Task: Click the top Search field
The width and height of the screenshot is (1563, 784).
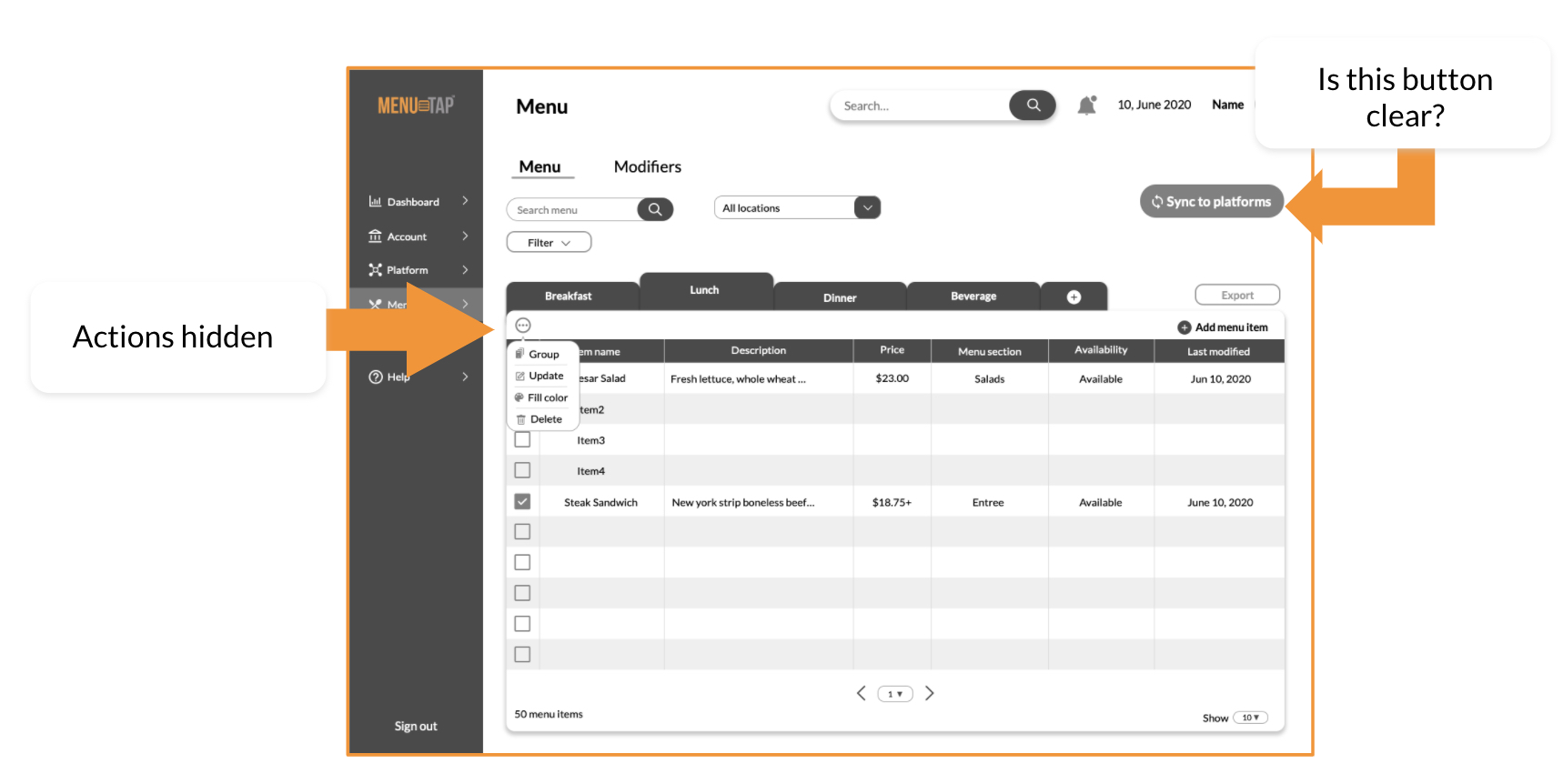Action: coord(919,106)
